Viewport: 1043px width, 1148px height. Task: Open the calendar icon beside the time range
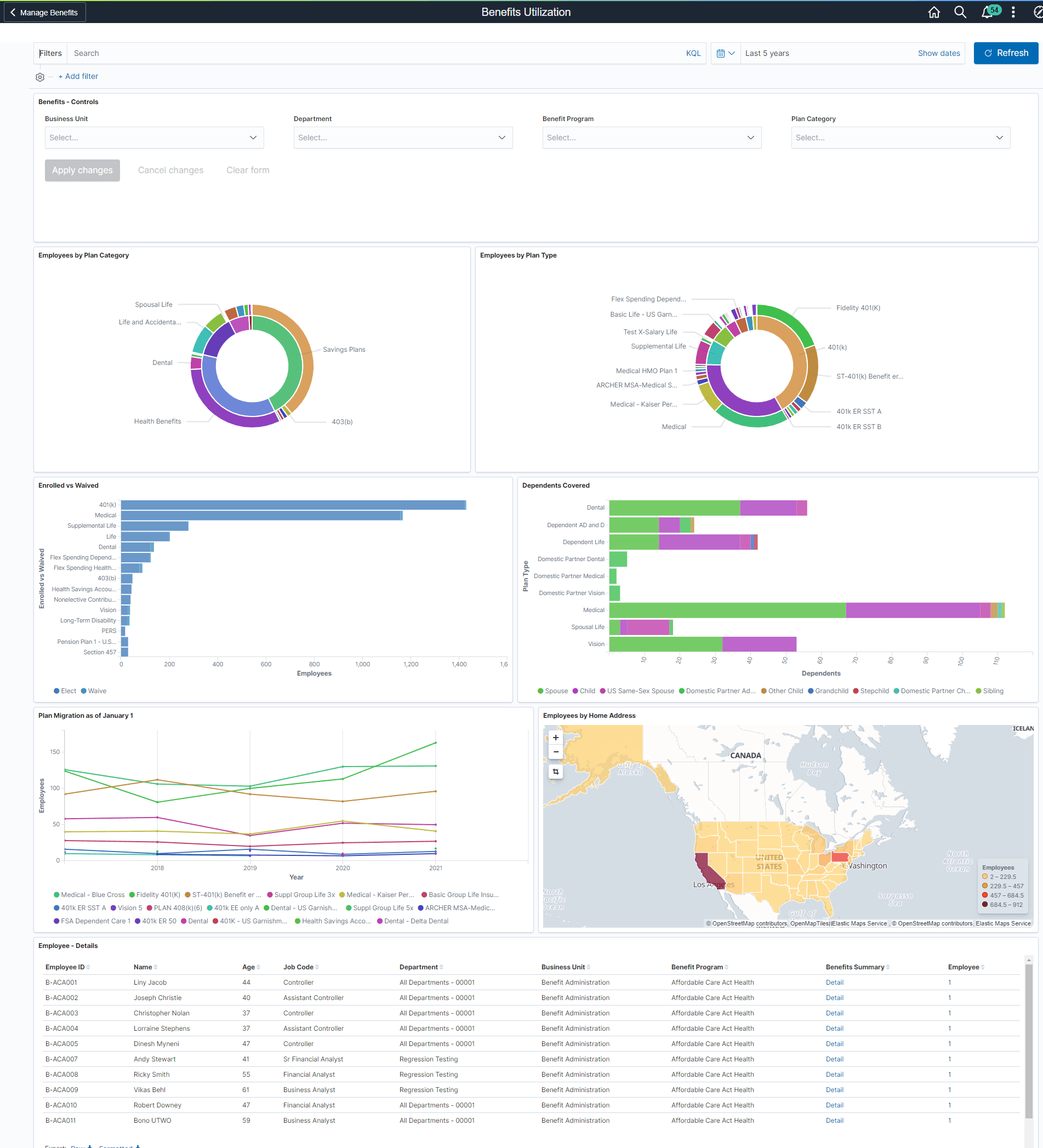[721, 53]
